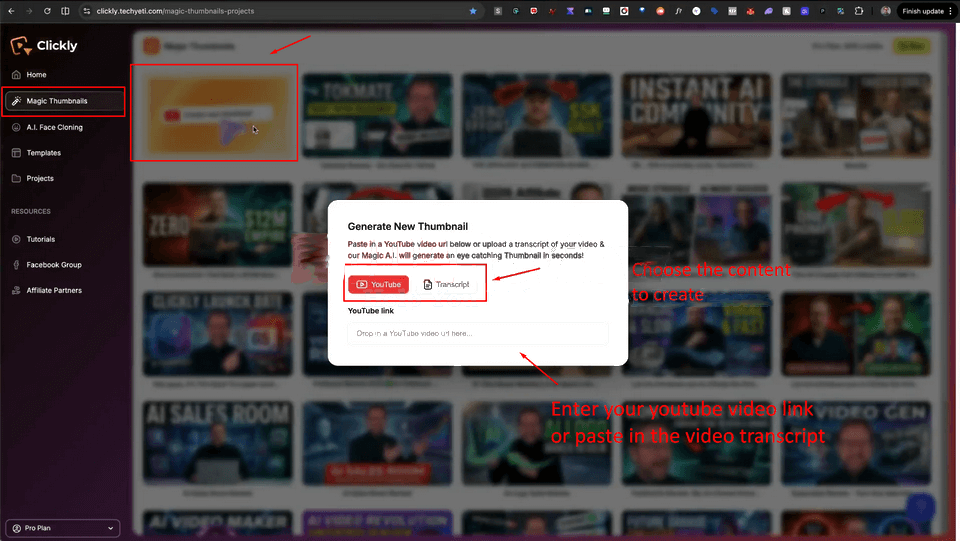Open the Extensions puzzle-piece icon
The width and height of the screenshot is (960, 541).
(x=859, y=11)
